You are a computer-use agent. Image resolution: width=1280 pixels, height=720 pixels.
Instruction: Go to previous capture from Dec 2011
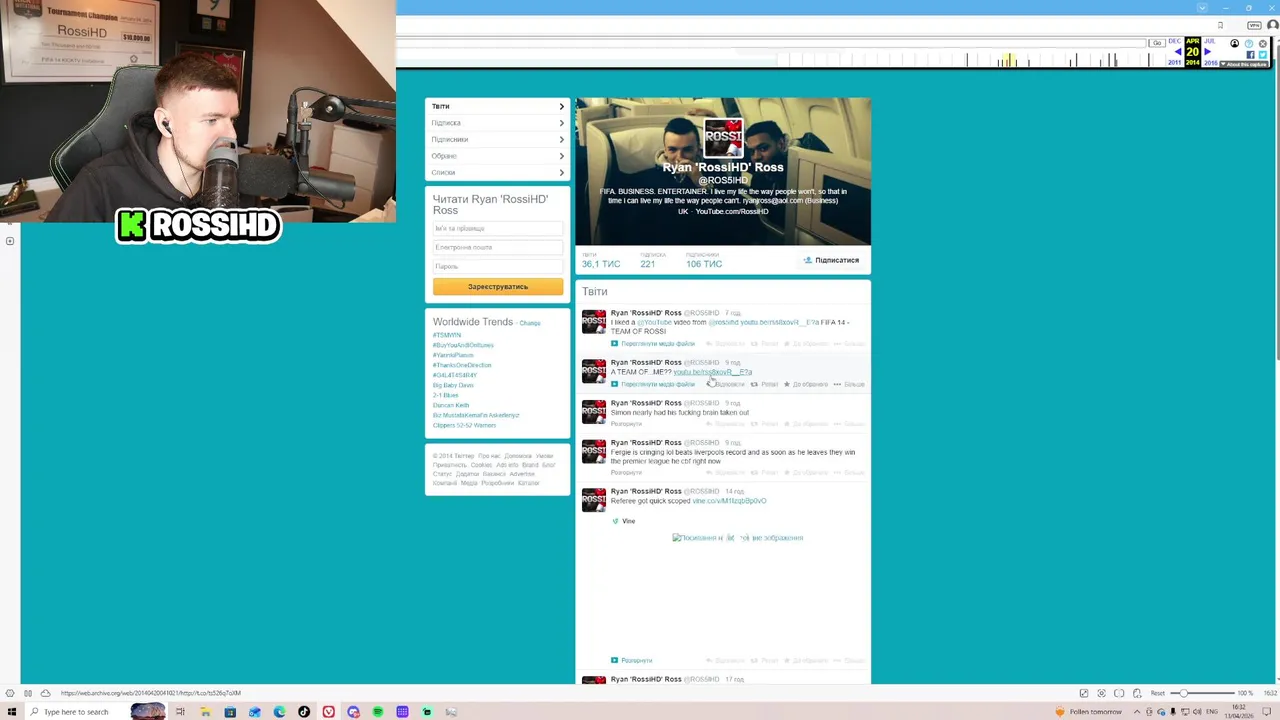pyautogui.click(x=1178, y=51)
